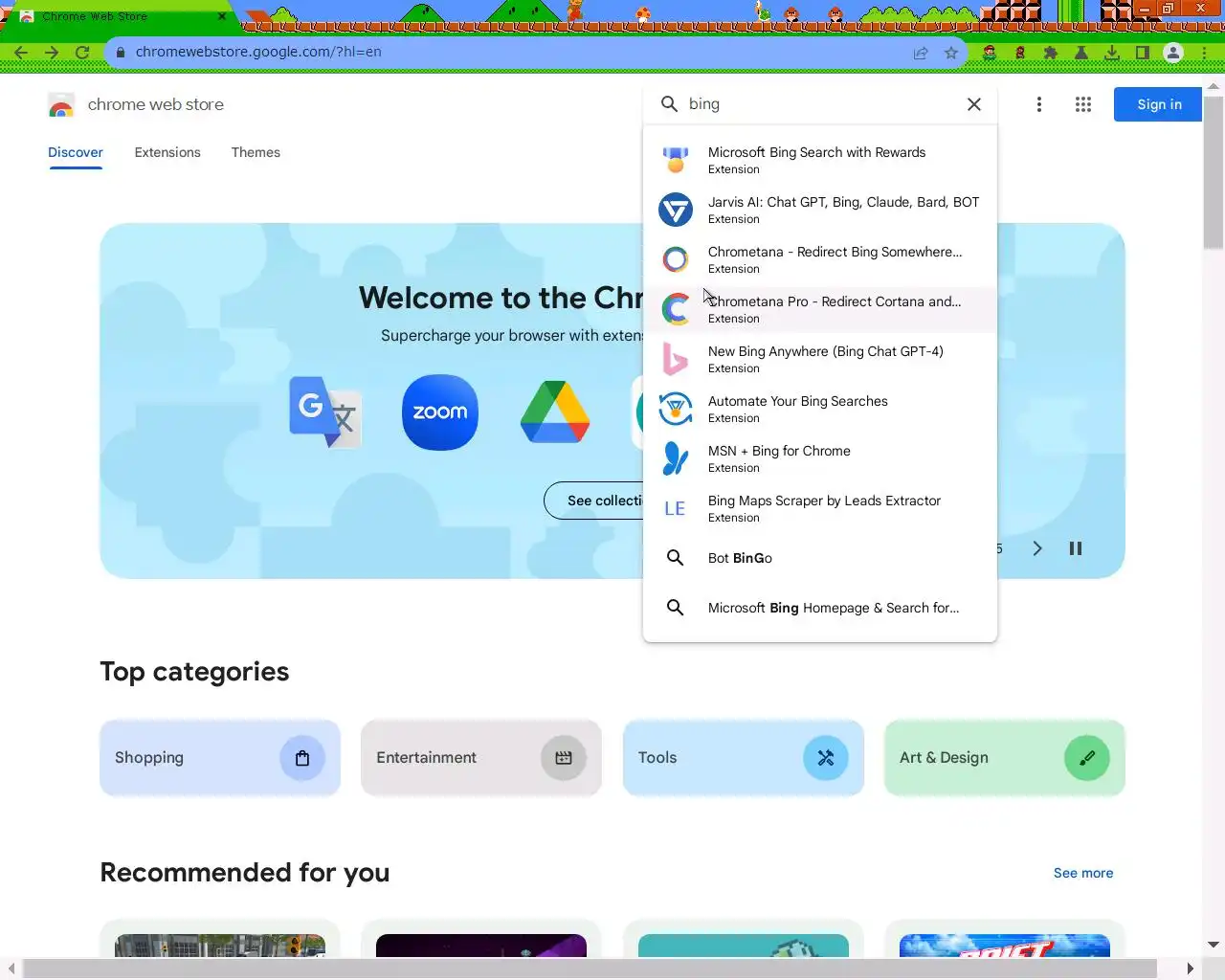Switch to the Extensions tab
This screenshot has width=1225, height=980.
pos(167,152)
